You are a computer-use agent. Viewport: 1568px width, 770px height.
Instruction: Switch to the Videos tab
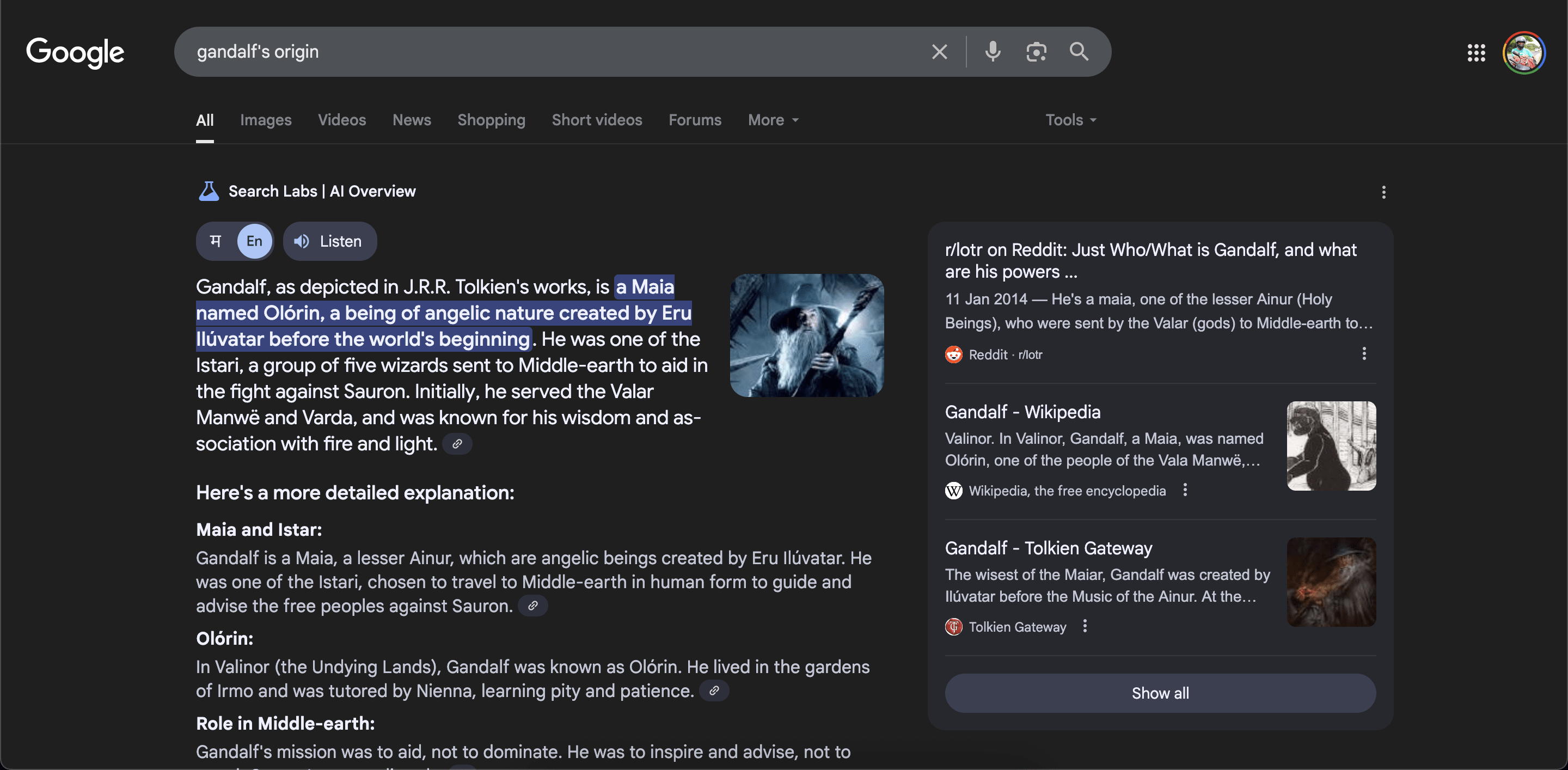point(342,120)
